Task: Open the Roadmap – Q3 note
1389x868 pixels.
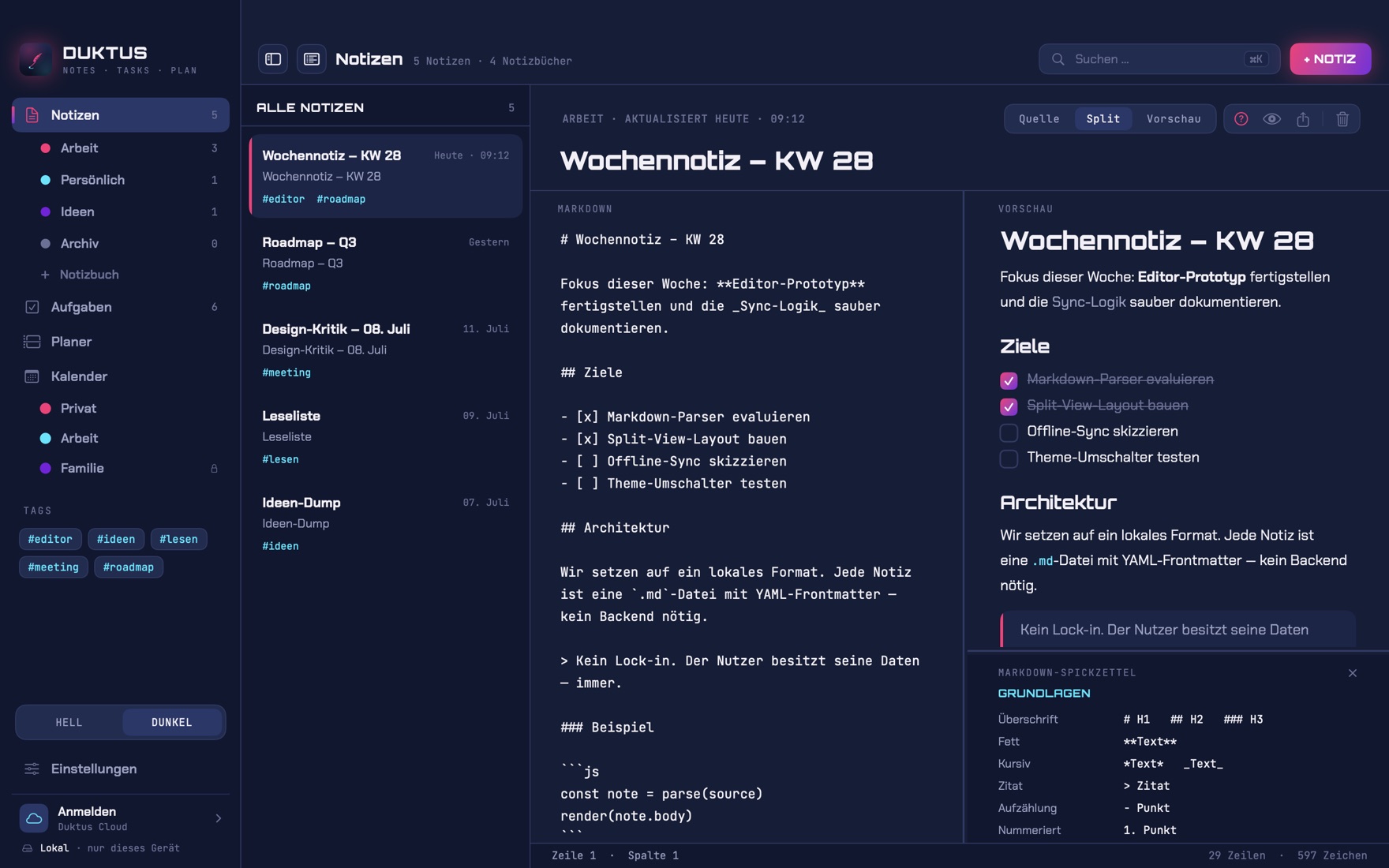Action: point(386,264)
